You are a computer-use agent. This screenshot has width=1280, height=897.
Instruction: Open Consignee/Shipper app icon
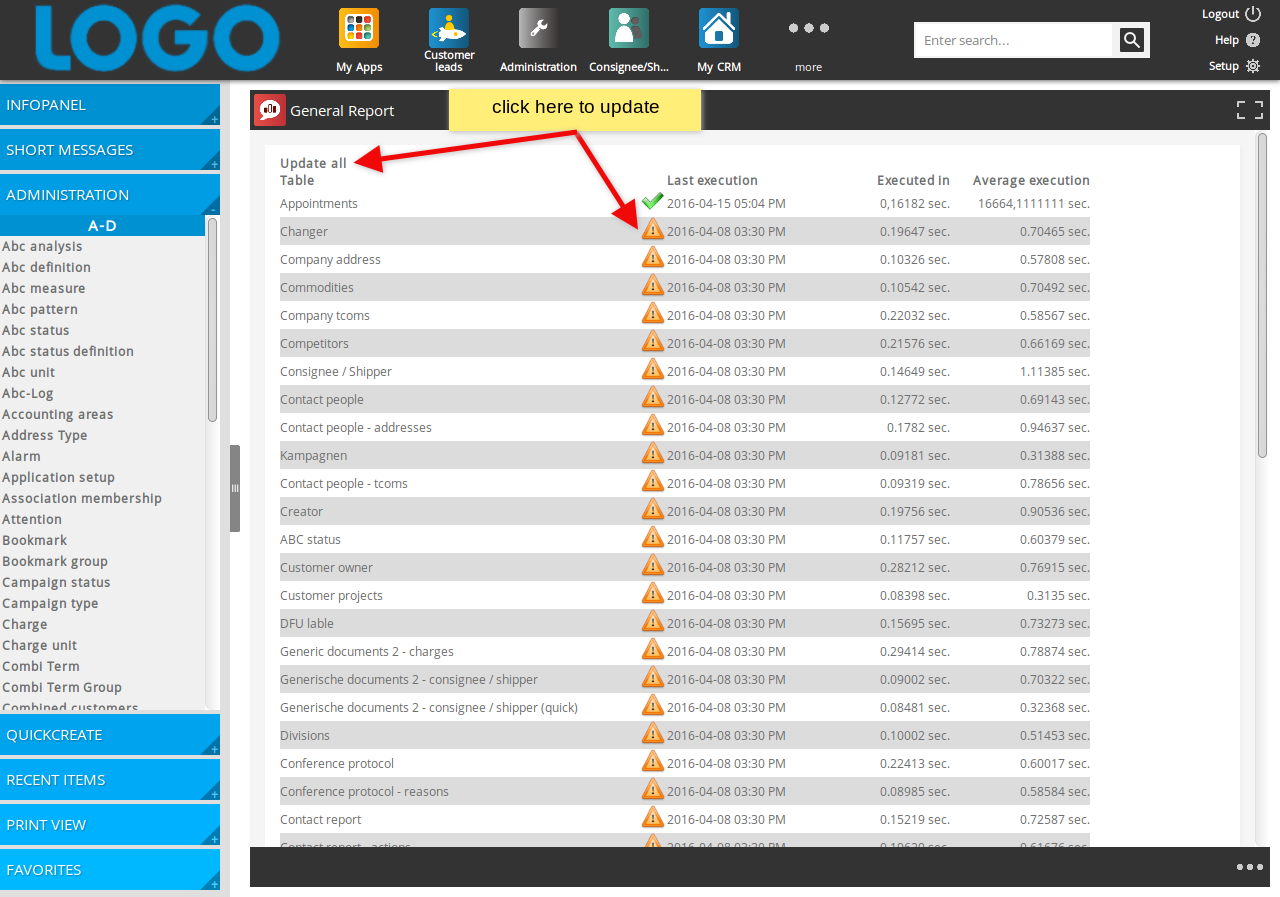click(628, 29)
